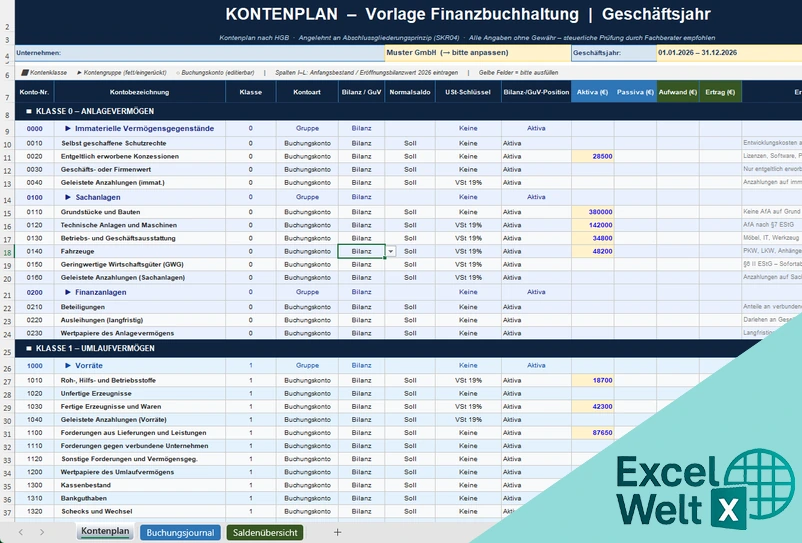
Task: Select the Bilanz cell in Fahrzeuge row
Action: pos(361,251)
